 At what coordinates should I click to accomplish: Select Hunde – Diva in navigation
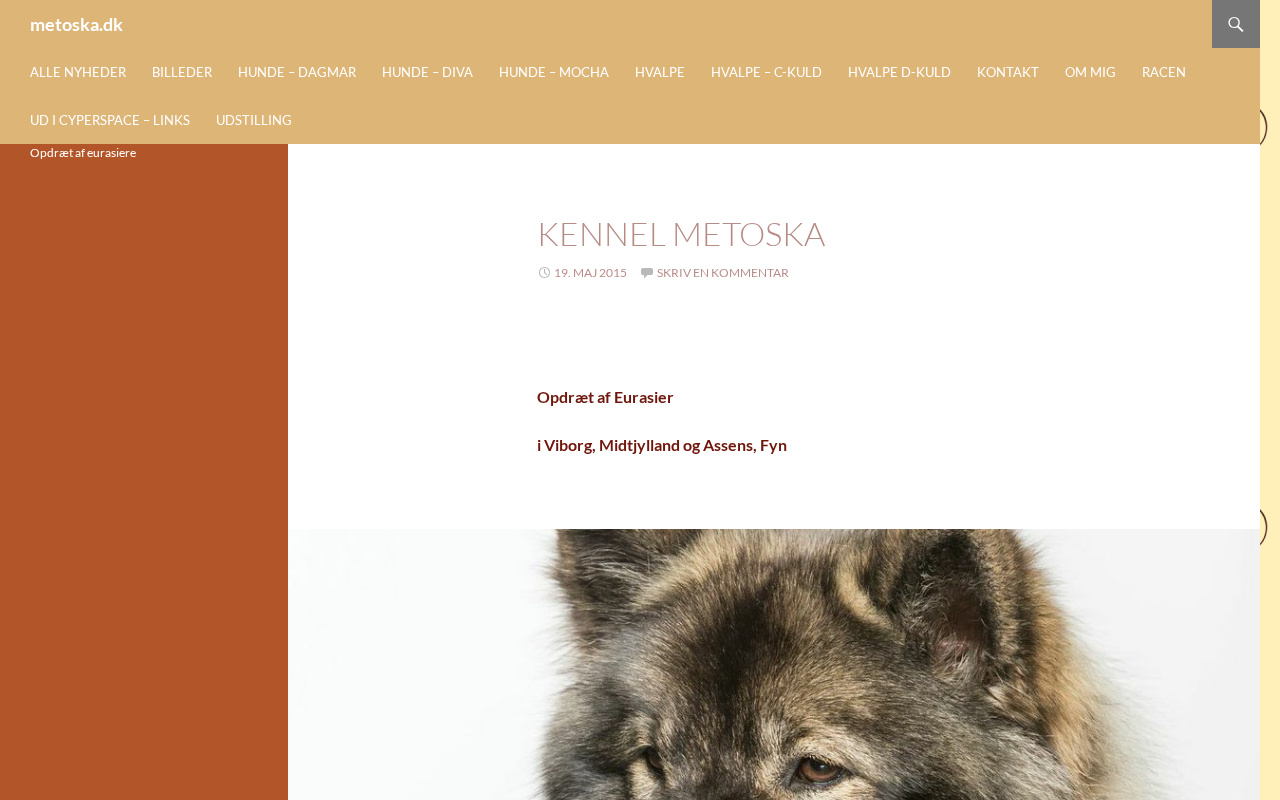(427, 72)
